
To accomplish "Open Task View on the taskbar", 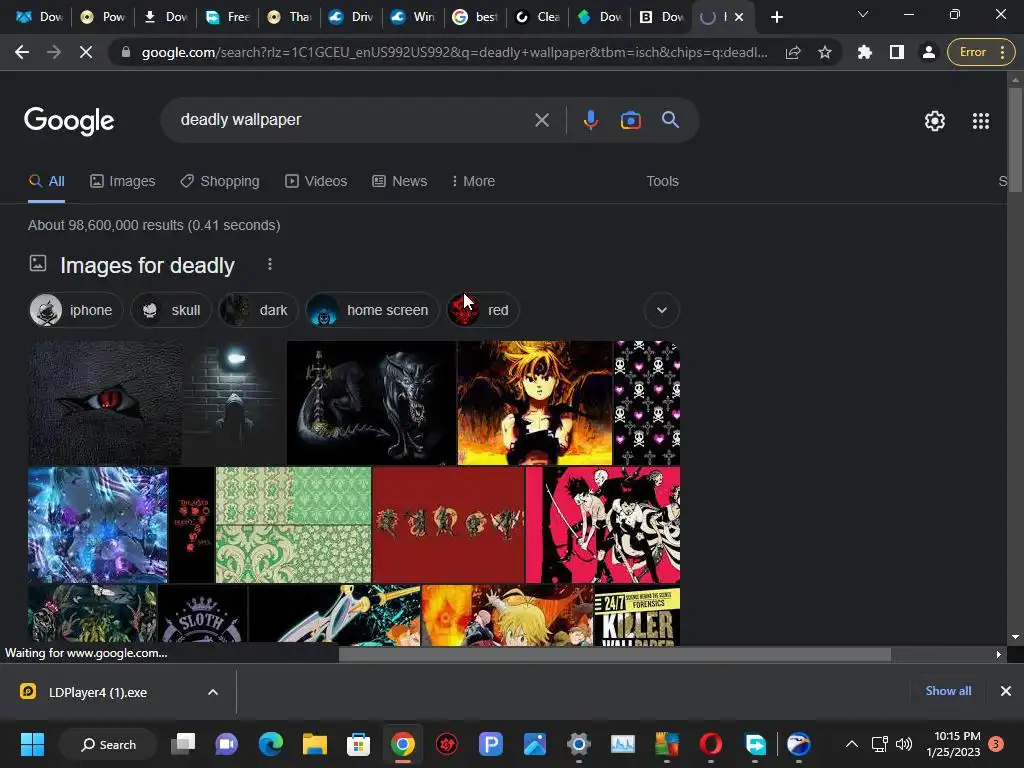I will point(183,744).
